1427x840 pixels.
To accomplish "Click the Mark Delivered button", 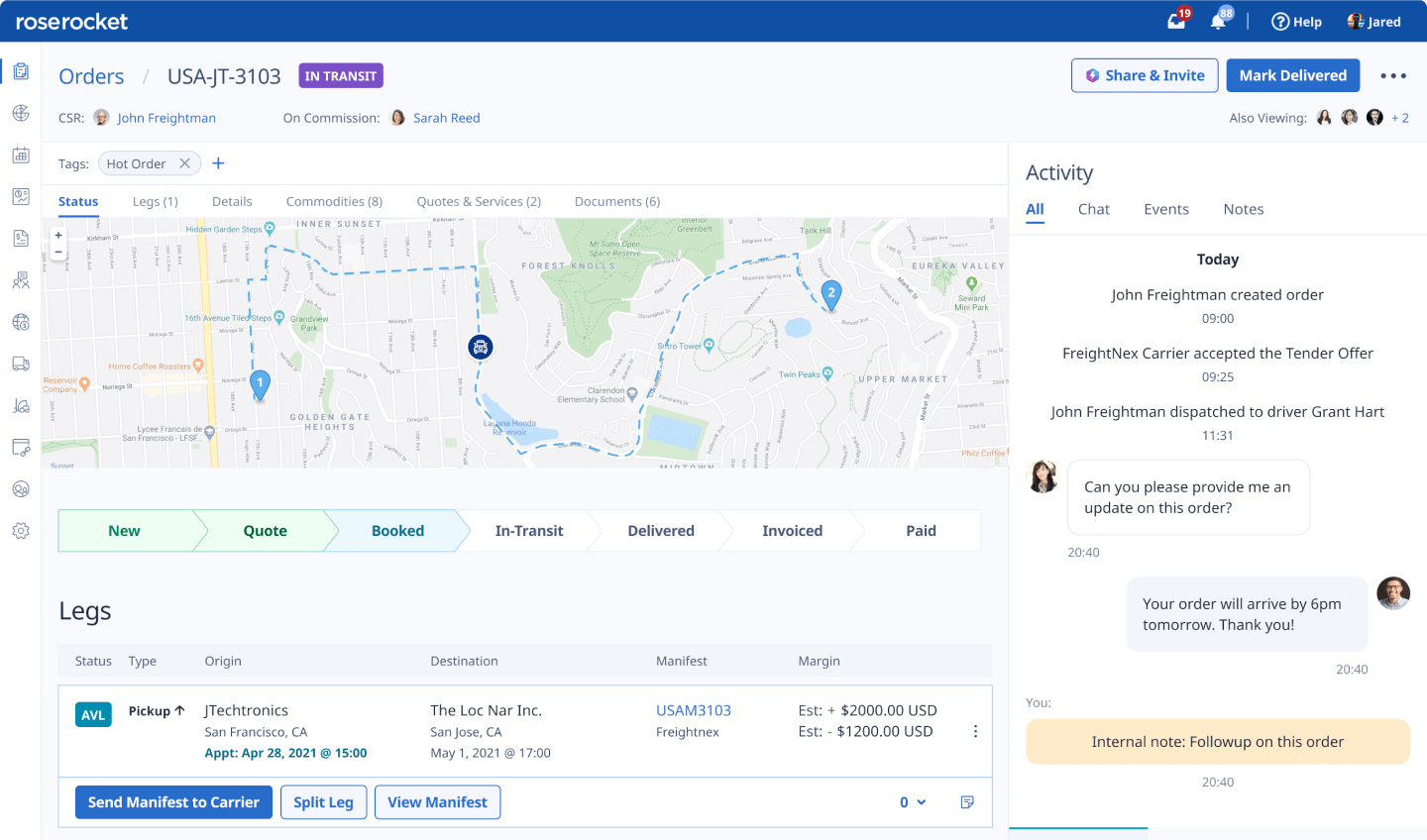I will [x=1292, y=75].
